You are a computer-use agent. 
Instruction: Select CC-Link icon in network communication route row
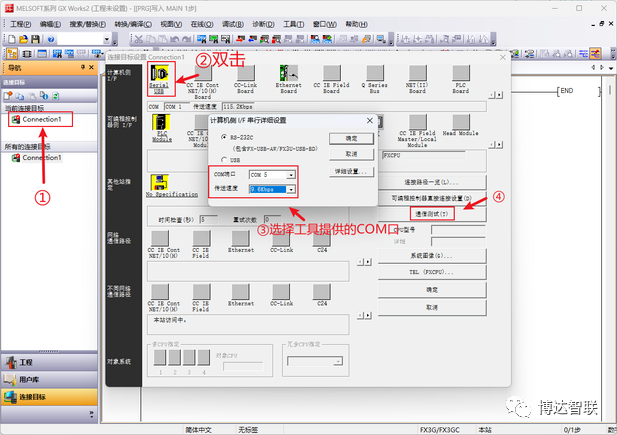click(281, 239)
